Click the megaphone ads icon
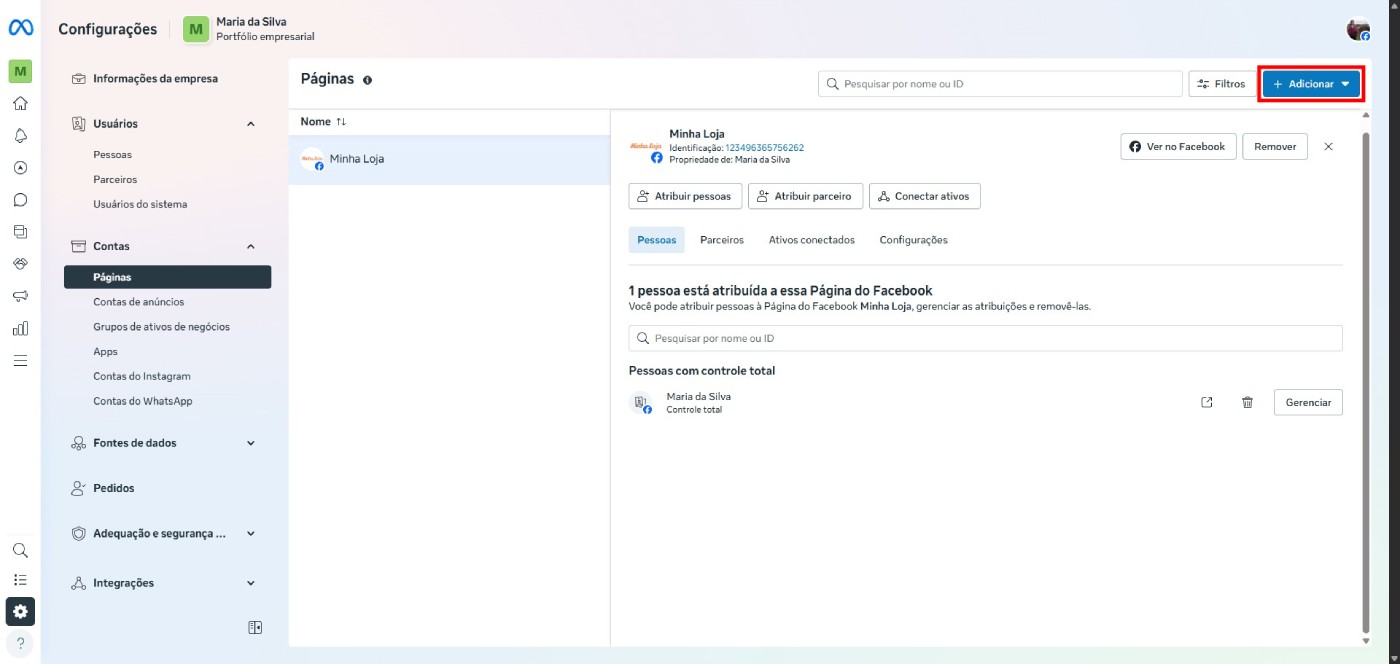 (x=20, y=296)
